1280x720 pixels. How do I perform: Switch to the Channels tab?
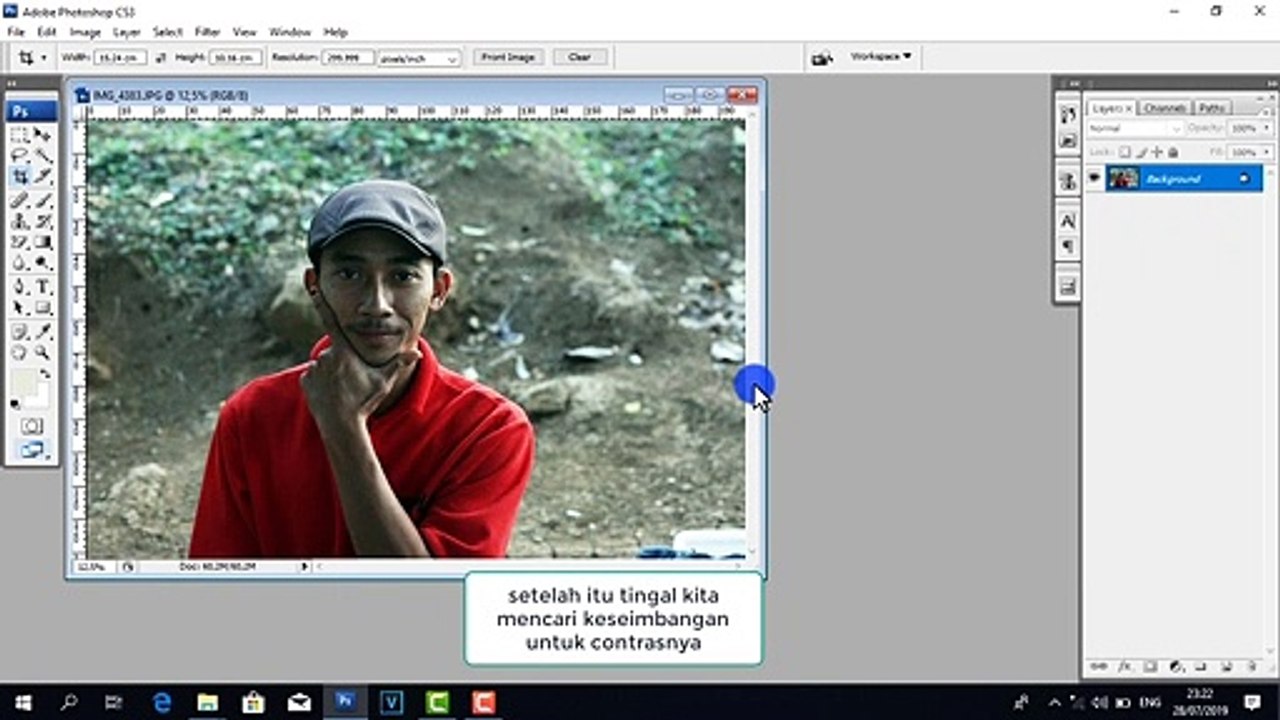(1165, 107)
